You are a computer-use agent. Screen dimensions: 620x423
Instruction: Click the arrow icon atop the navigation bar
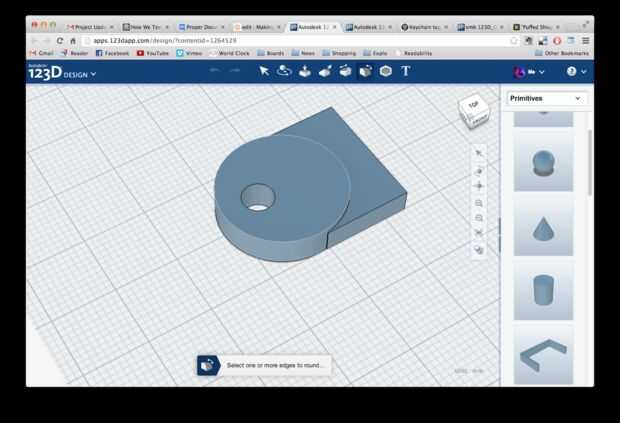coord(479,153)
